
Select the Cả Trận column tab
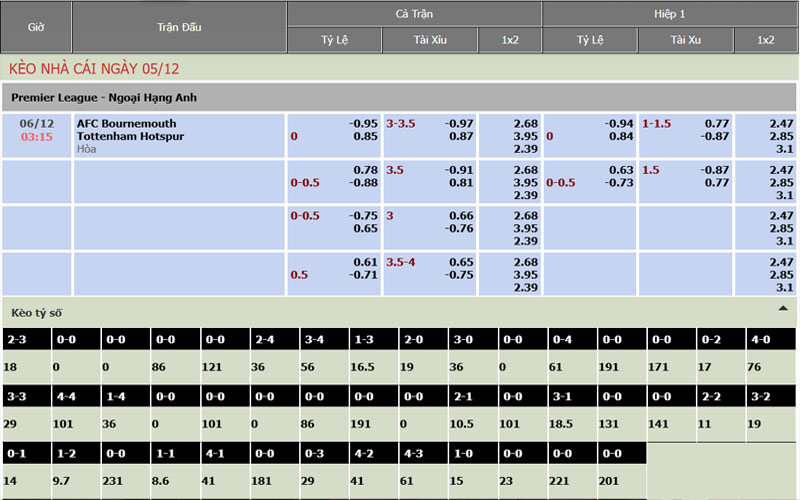[414, 14]
